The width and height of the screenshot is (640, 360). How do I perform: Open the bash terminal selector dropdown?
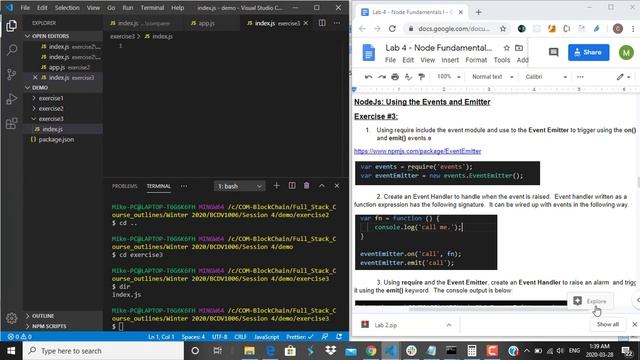[239, 186]
